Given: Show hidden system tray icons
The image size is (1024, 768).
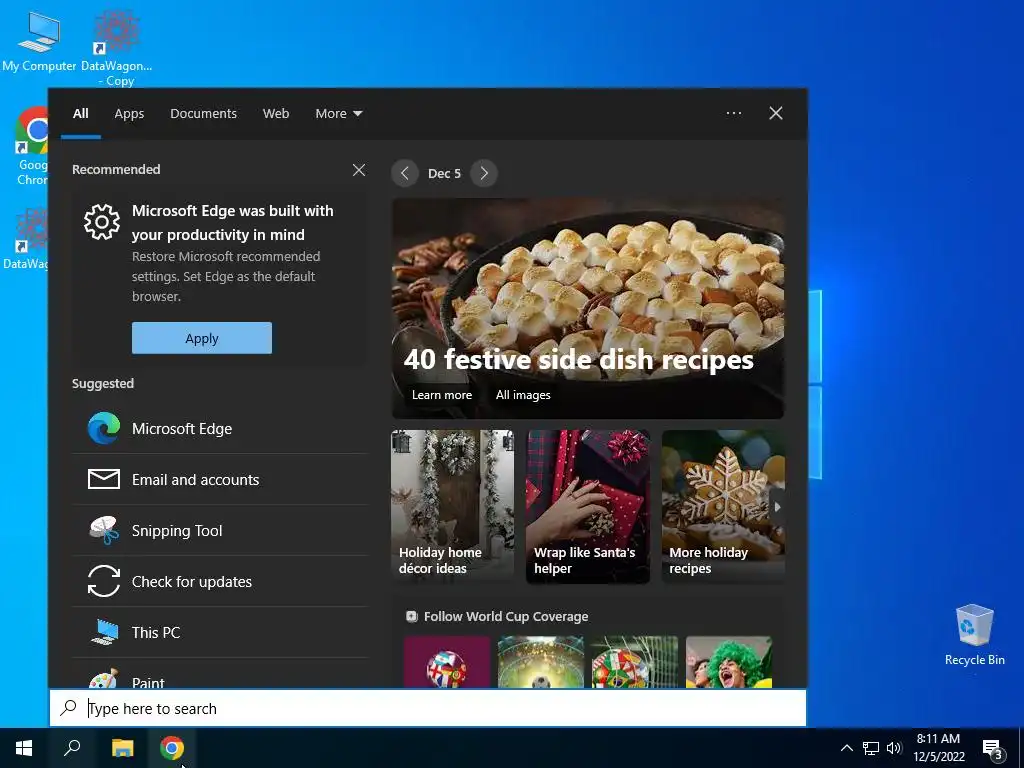Looking at the screenshot, I should [x=846, y=748].
